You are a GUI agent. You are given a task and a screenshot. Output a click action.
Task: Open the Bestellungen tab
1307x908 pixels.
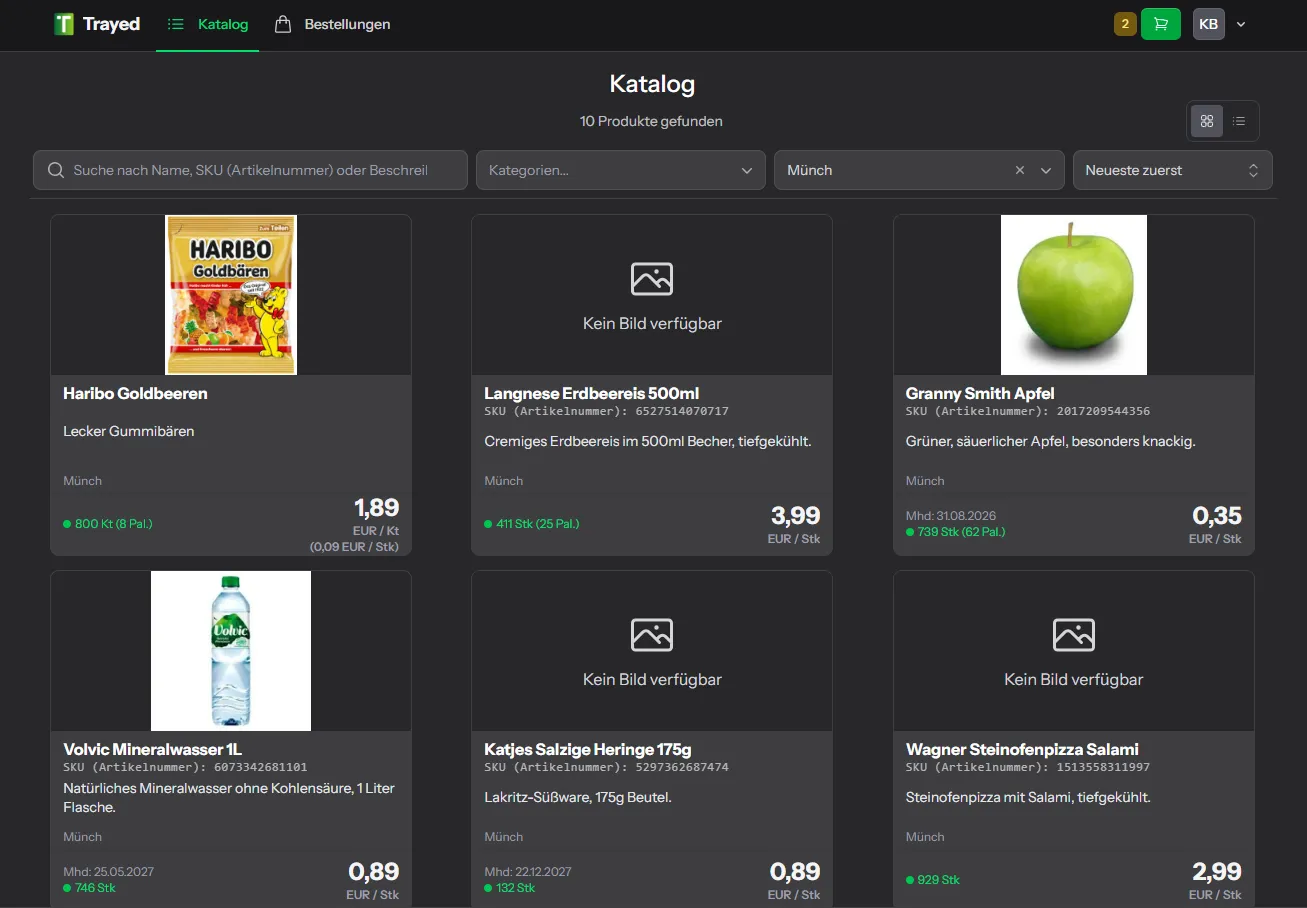tap(333, 24)
